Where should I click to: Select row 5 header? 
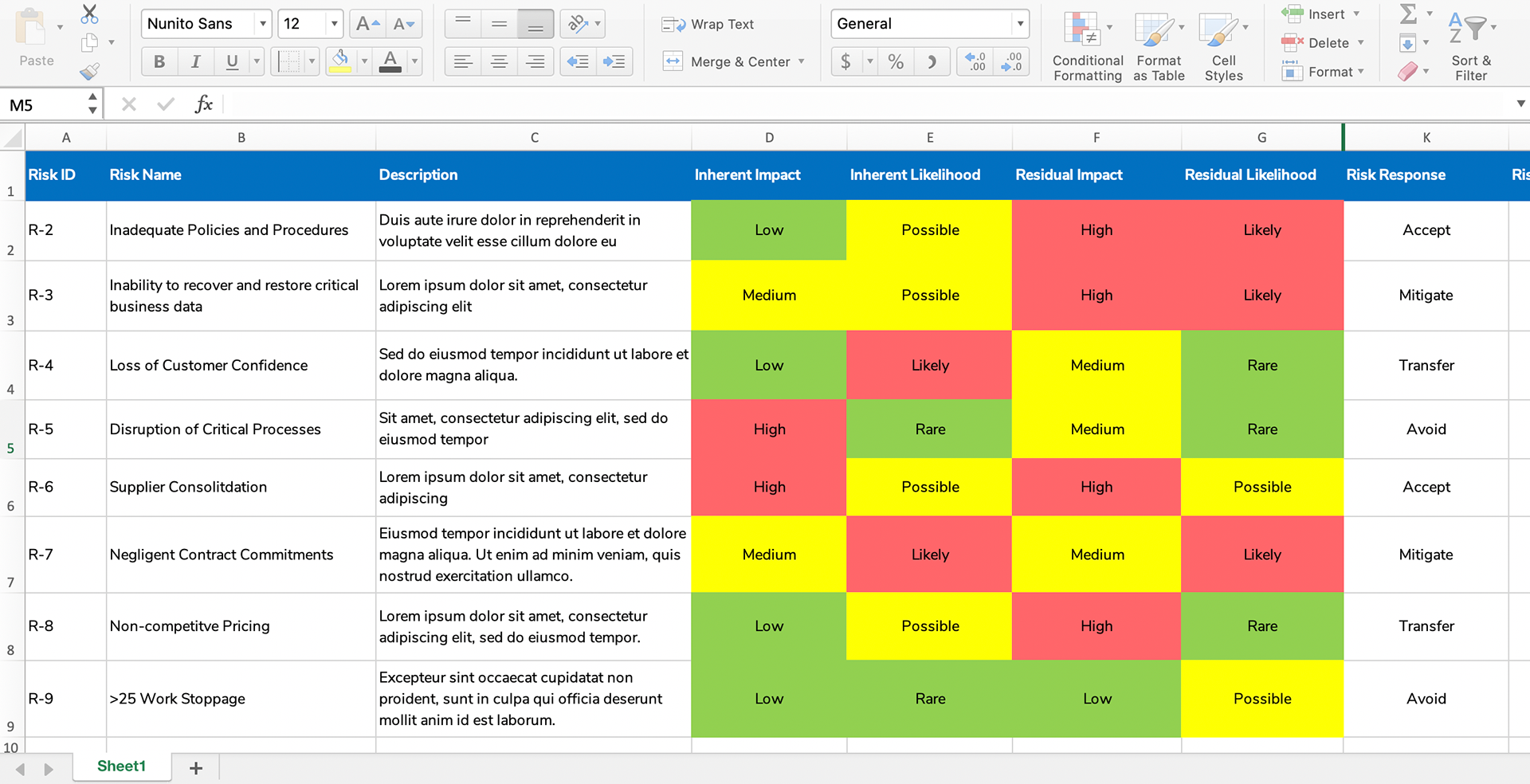(11, 430)
